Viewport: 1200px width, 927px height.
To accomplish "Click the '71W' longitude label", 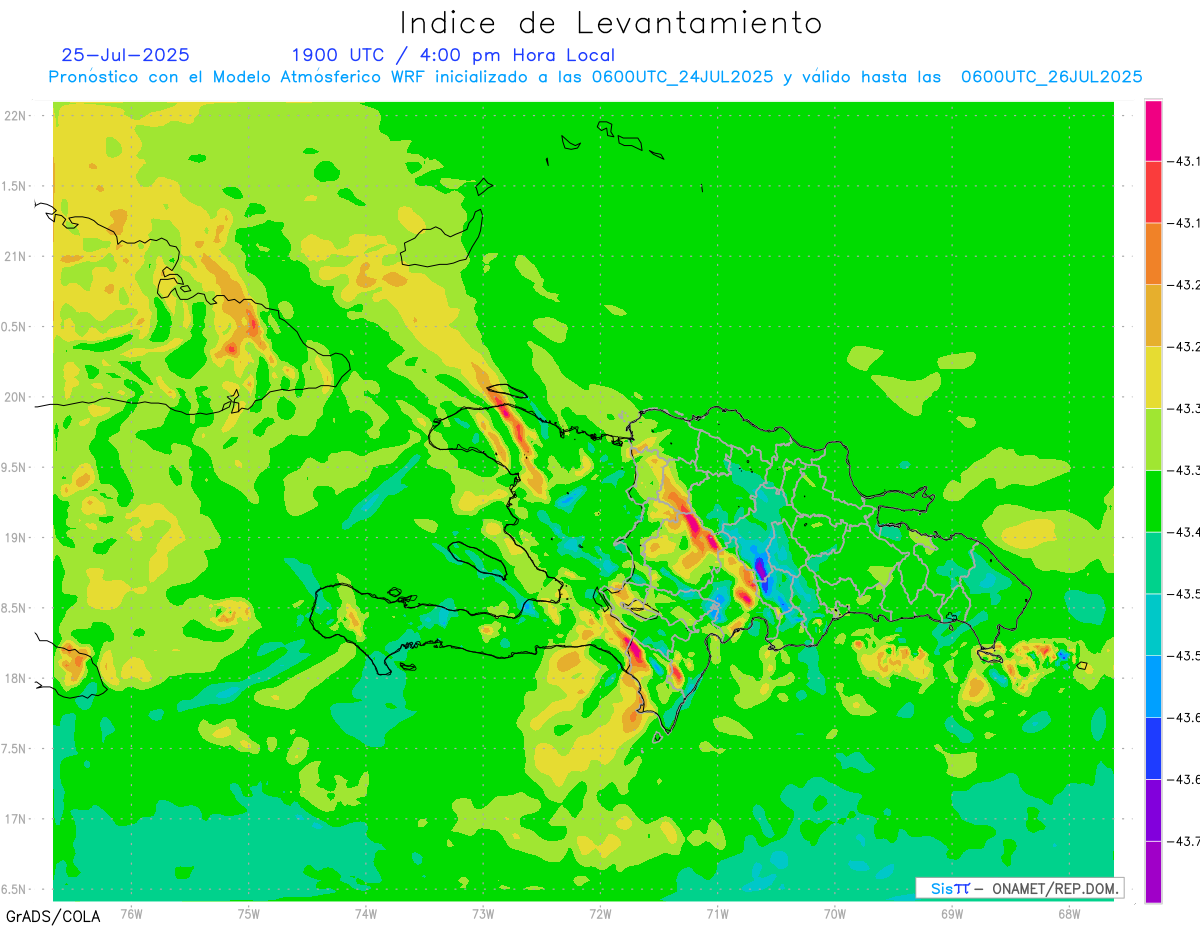I will click(x=717, y=914).
